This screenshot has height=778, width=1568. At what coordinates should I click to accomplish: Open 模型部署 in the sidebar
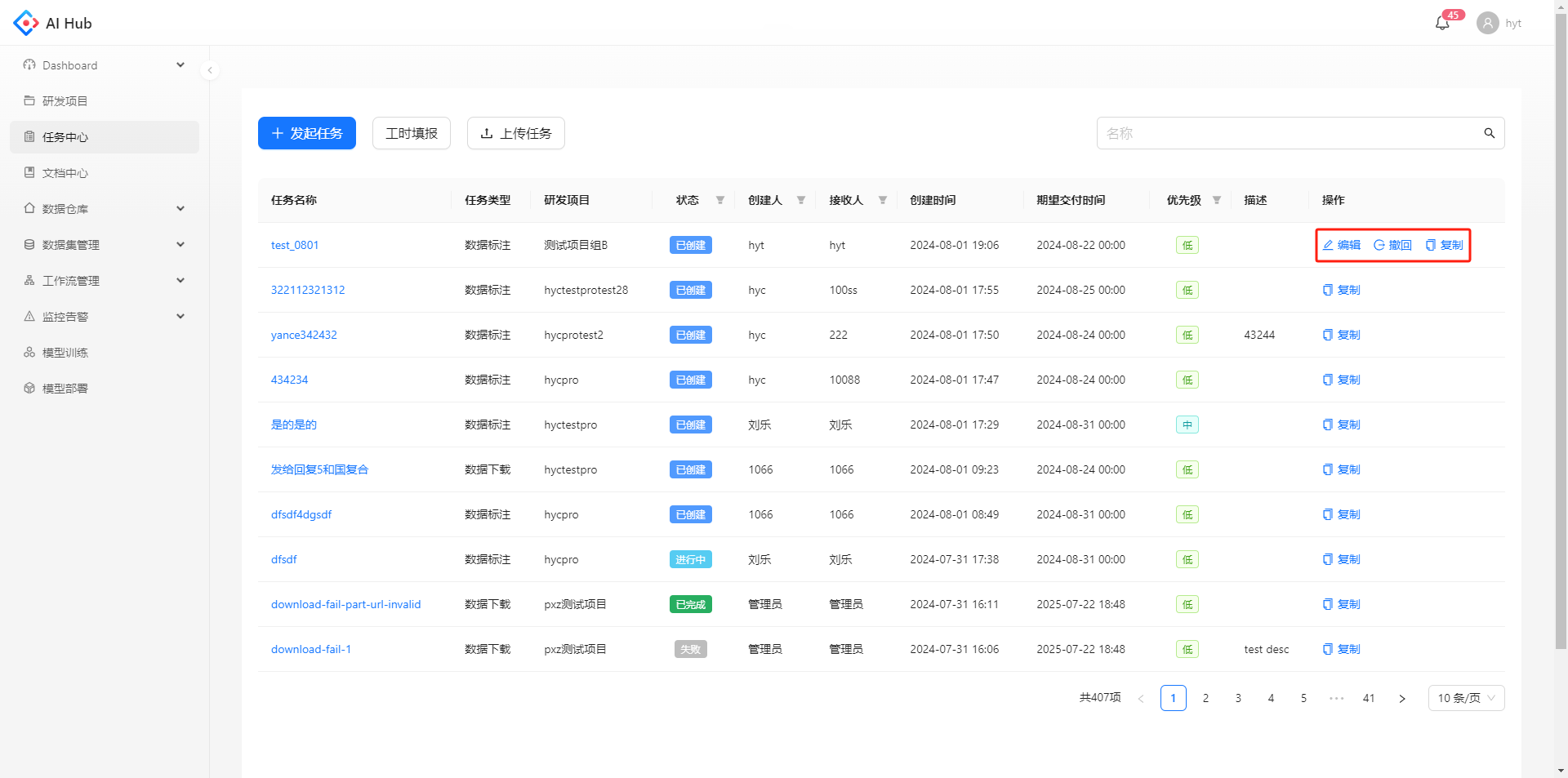coord(105,389)
